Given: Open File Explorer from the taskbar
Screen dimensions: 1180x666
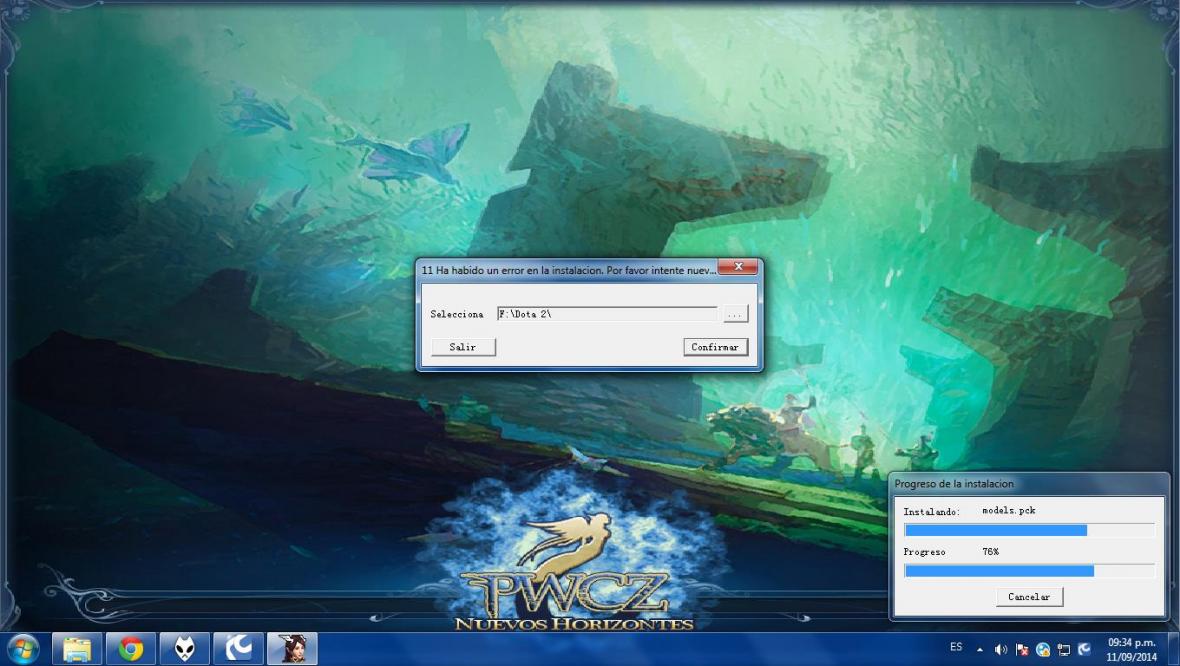Looking at the screenshot, I should click(77, 649).
